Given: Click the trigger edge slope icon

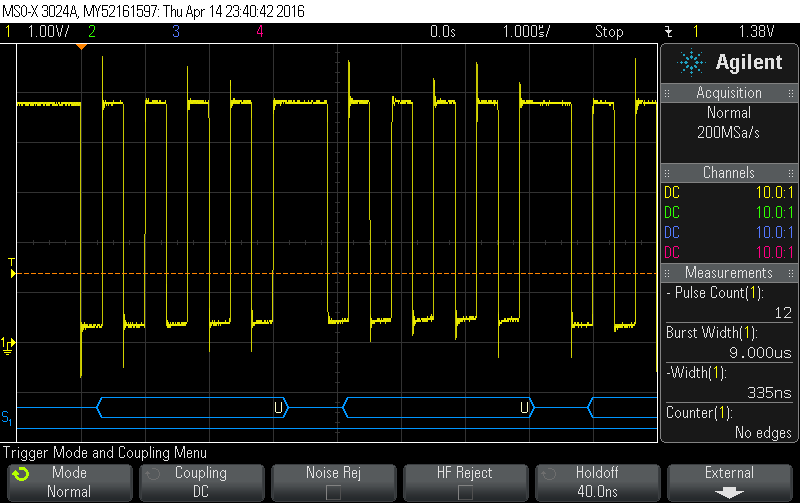Looking at the screenshot, I should [668, 31].
